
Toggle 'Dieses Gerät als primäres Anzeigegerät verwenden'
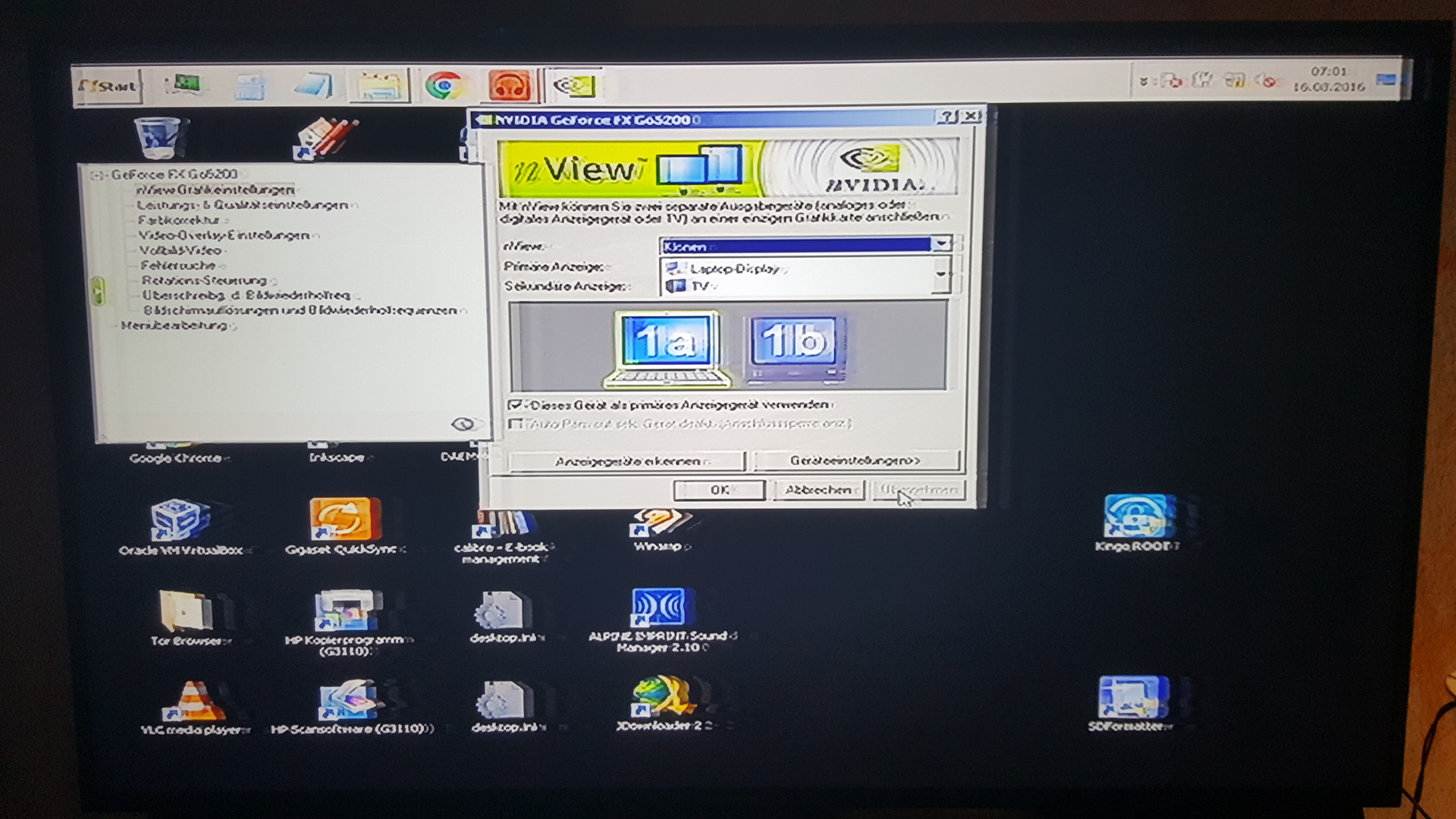click(516, 405)
